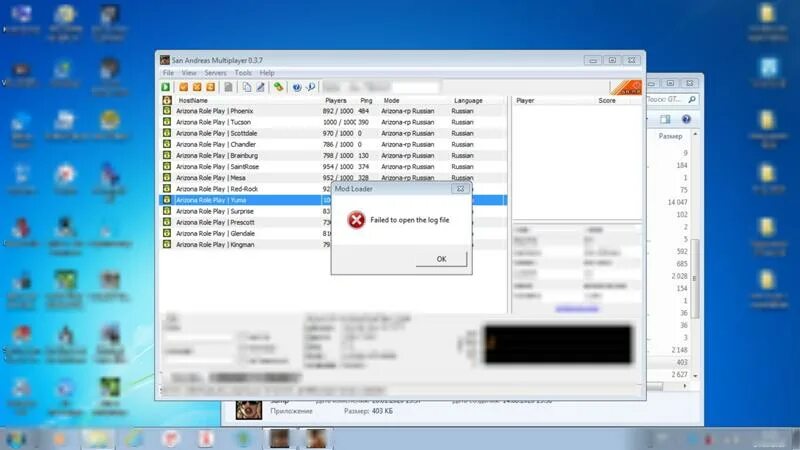Viewport: 800px width, 450px height.
Task: Click the first photo thumbnail on the taskbar
Action: (279, 439)
